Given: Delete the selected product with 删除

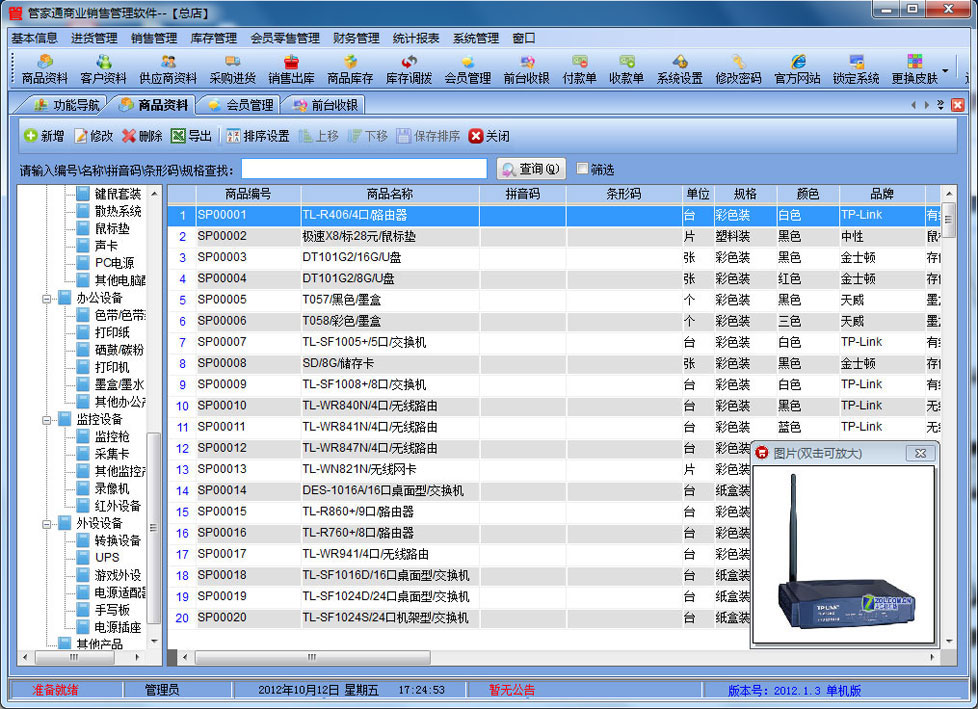Looking at the screenshot, I should 142,136.
